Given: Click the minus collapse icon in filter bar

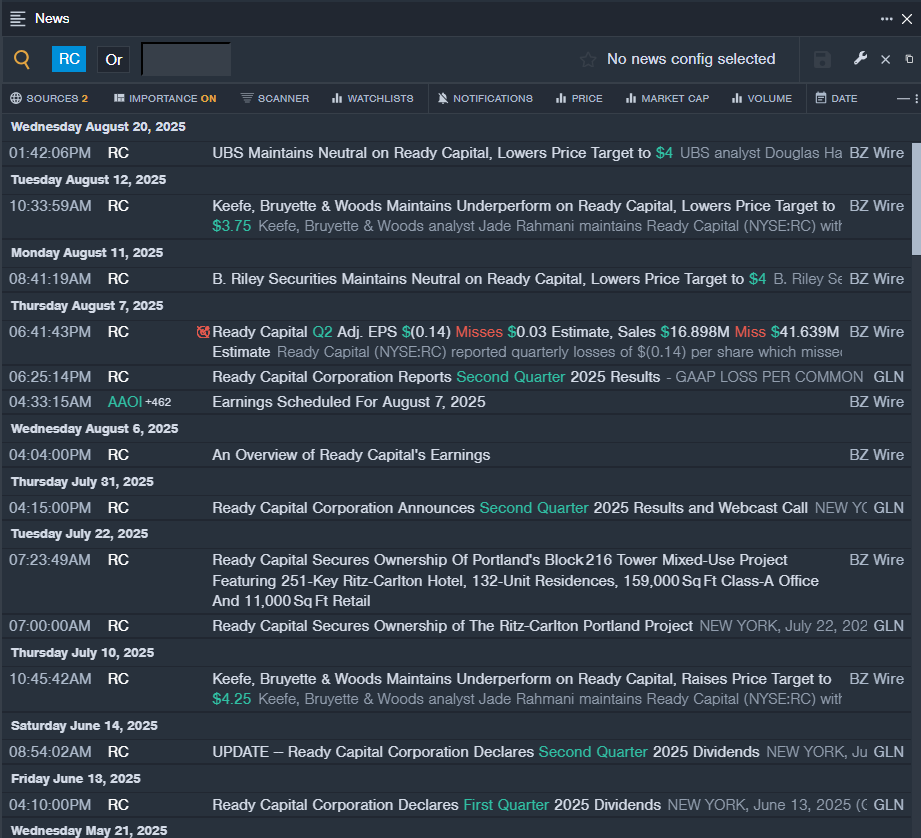Looking at the screenshot, I should 903,99.
